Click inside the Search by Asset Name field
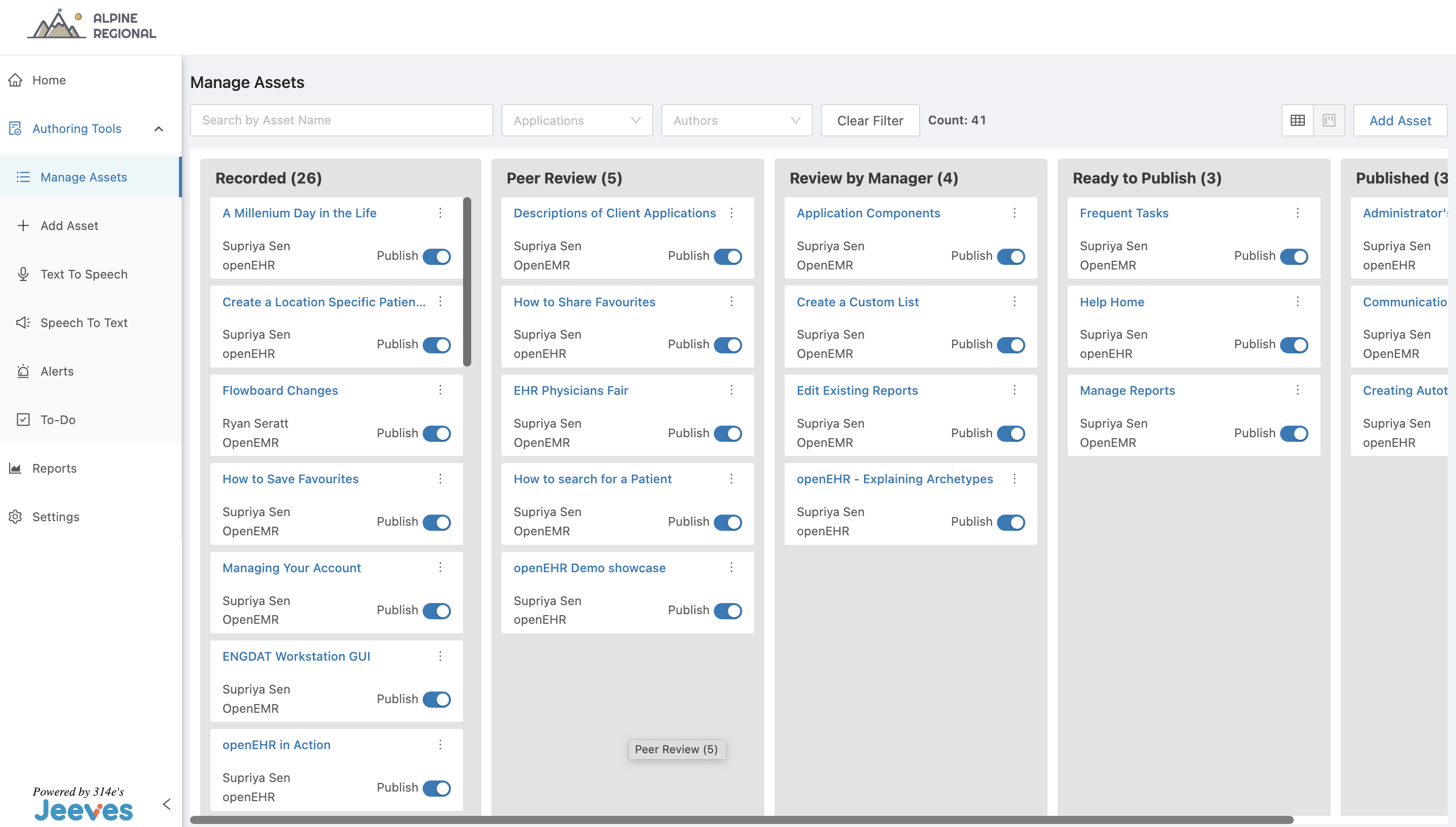 [341, 120]
